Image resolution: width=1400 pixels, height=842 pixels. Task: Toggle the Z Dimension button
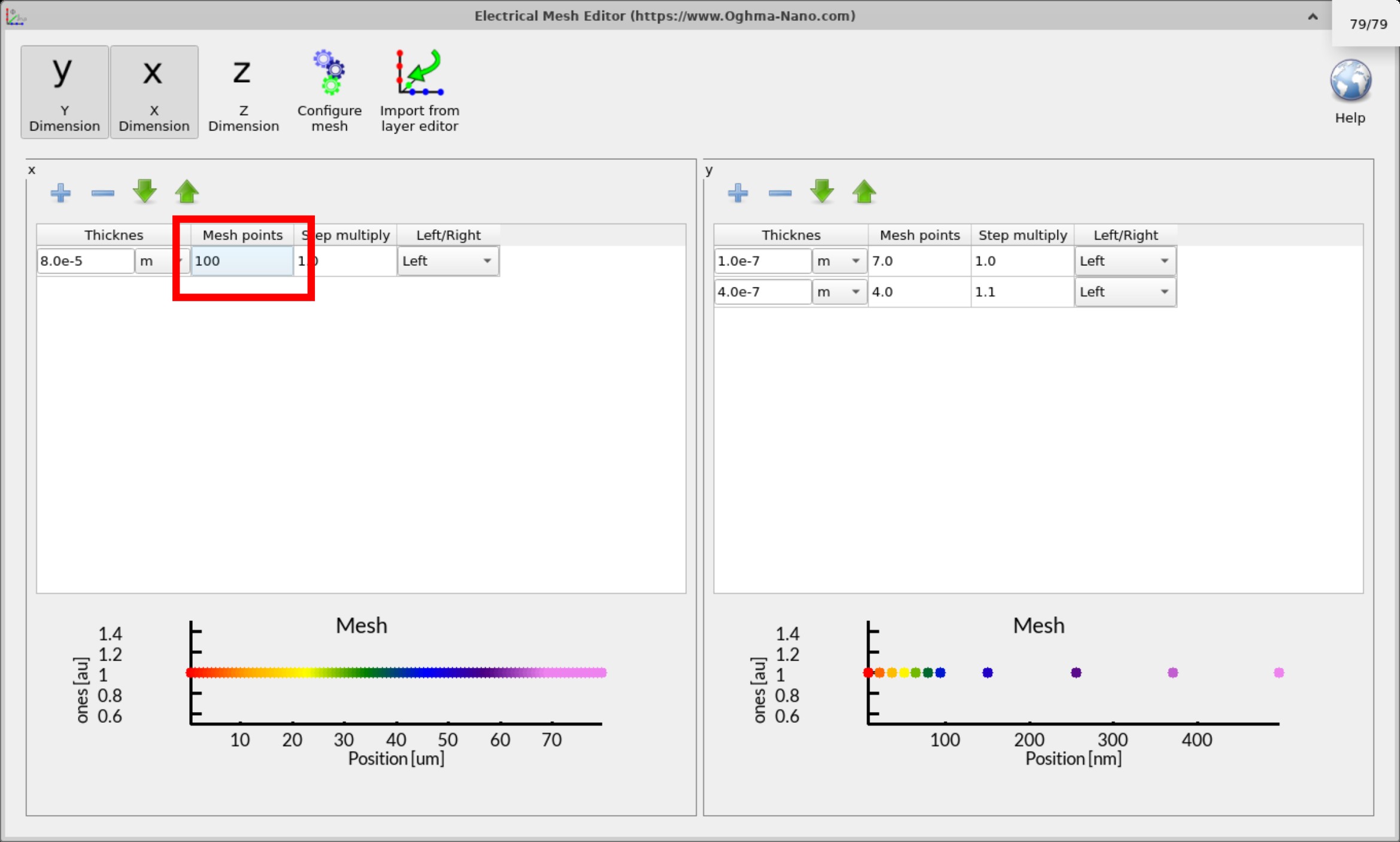tap(243, 92)
